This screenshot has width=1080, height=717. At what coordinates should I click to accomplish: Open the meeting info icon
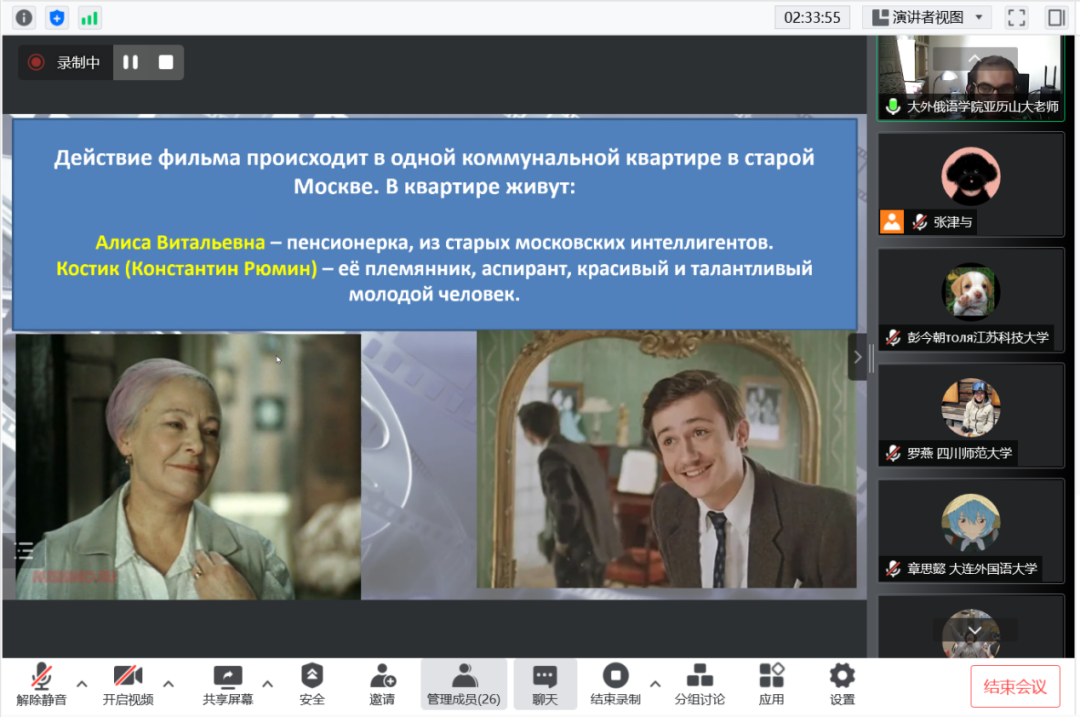coord(24,17)
